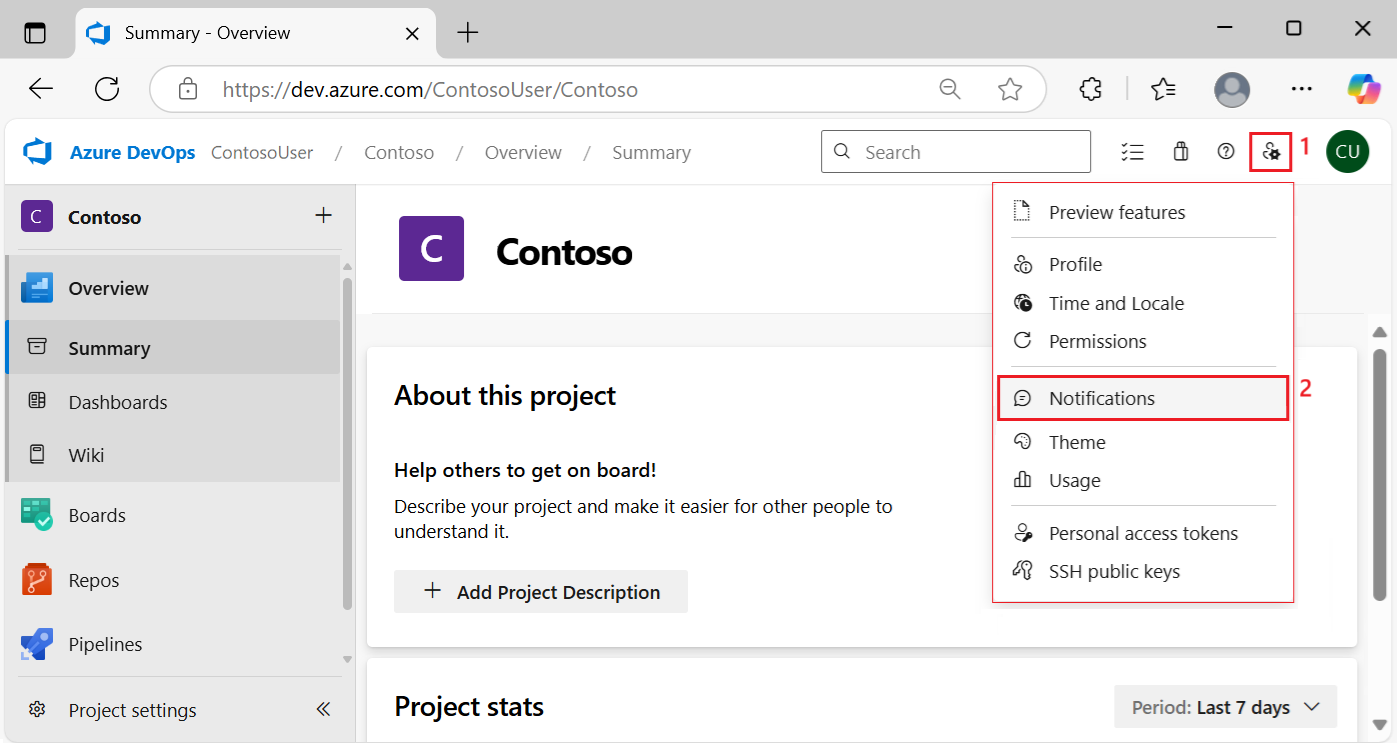Open the work items checklist icon
Image resolution: width=1397 pixels, height=743 pixels.
click(1132, 151)
